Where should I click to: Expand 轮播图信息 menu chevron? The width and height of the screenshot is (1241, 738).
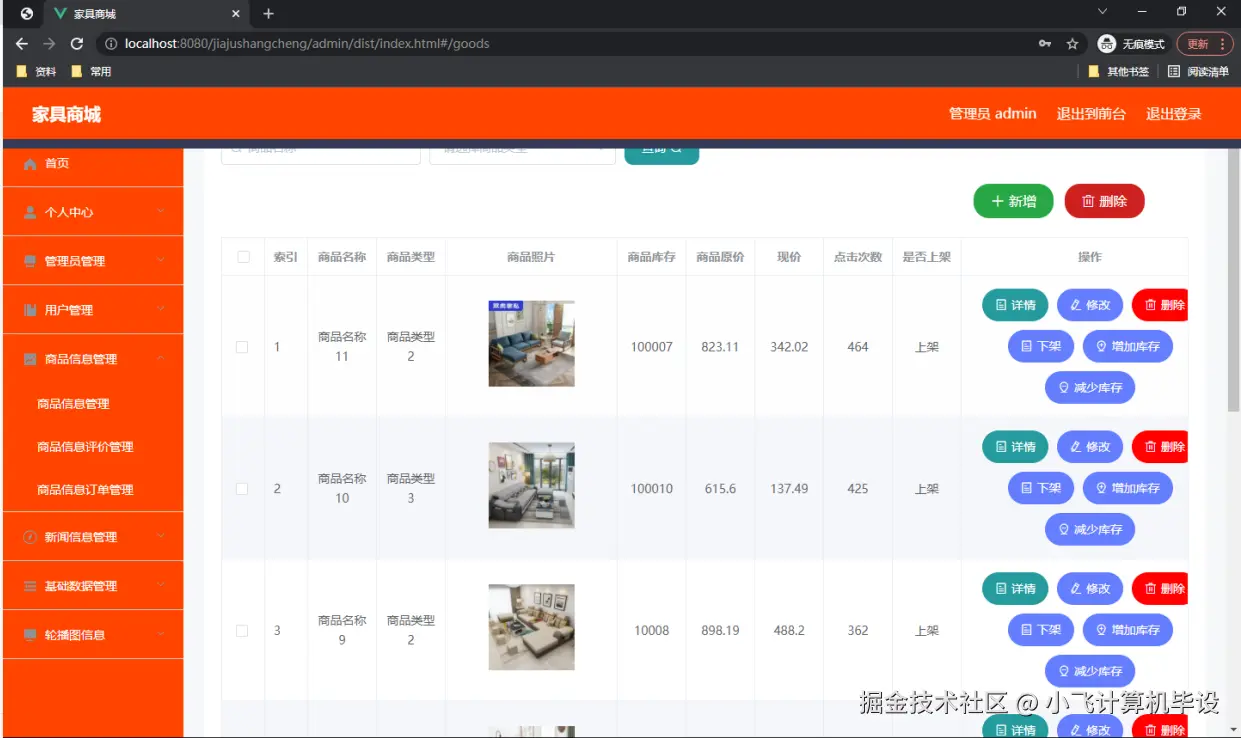(x=161, y=634)
